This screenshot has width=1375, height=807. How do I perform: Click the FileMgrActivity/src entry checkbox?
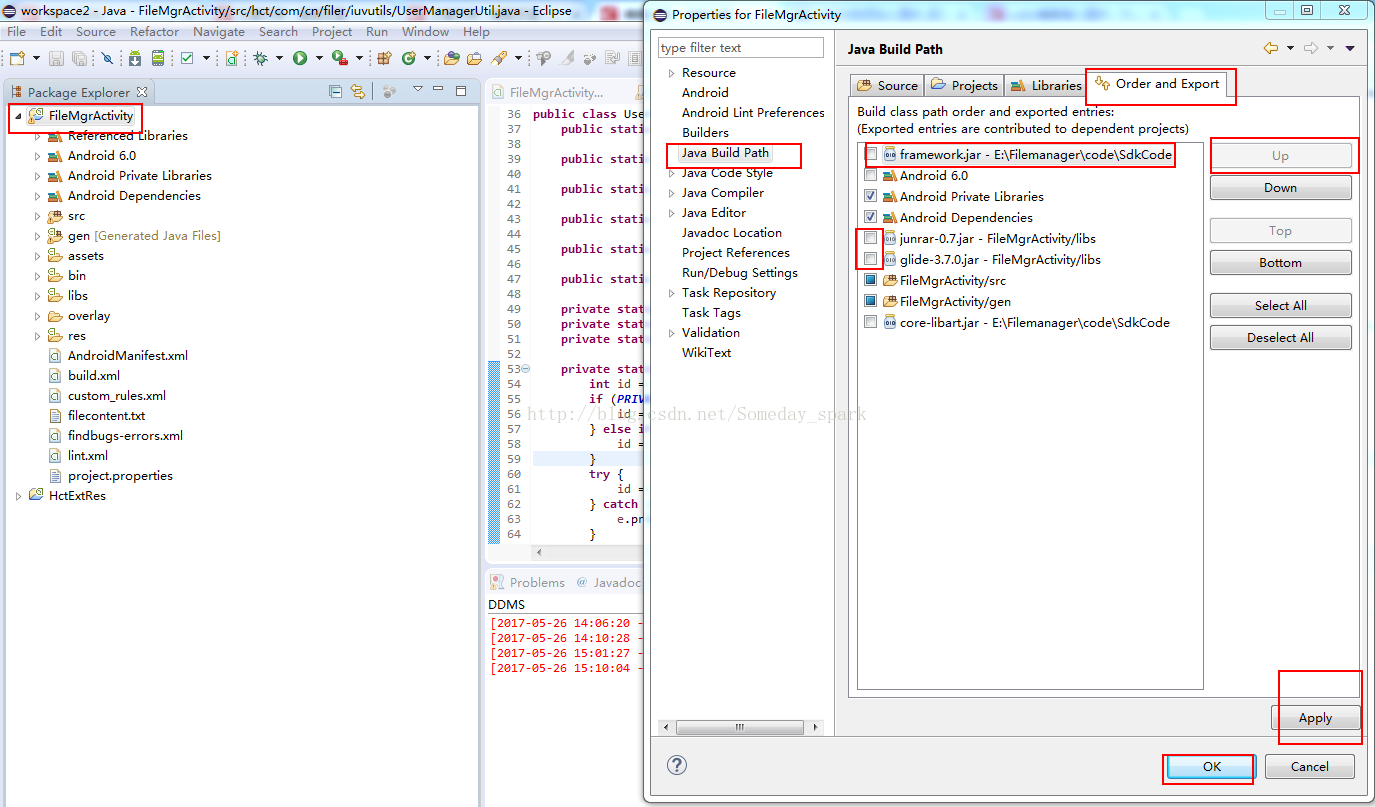pos(871,281)
